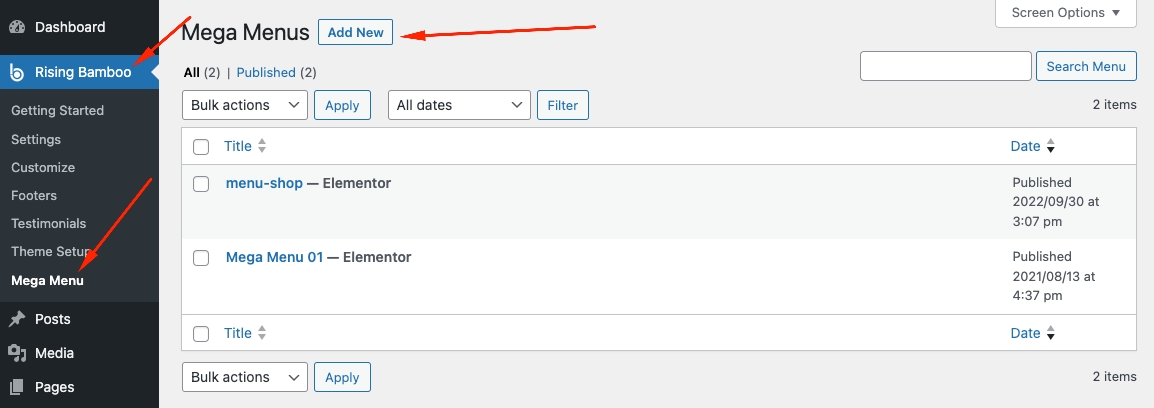The image size is (1154, 408).
Task: Open Theme Setup submenu item
Action: tap(50, 252)
